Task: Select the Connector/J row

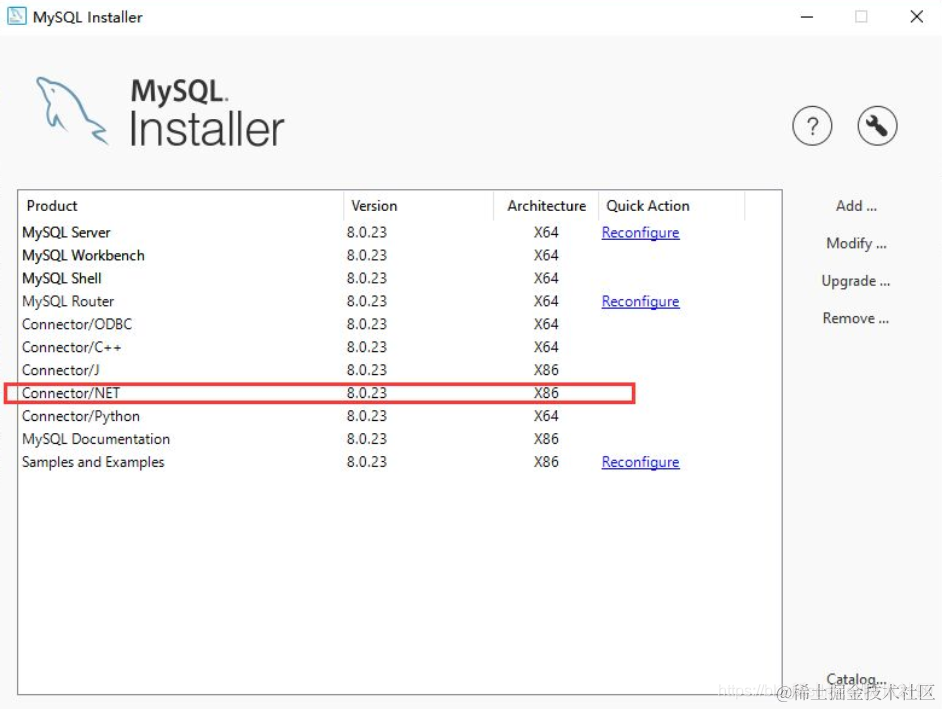Action: (x=400, y=370)
